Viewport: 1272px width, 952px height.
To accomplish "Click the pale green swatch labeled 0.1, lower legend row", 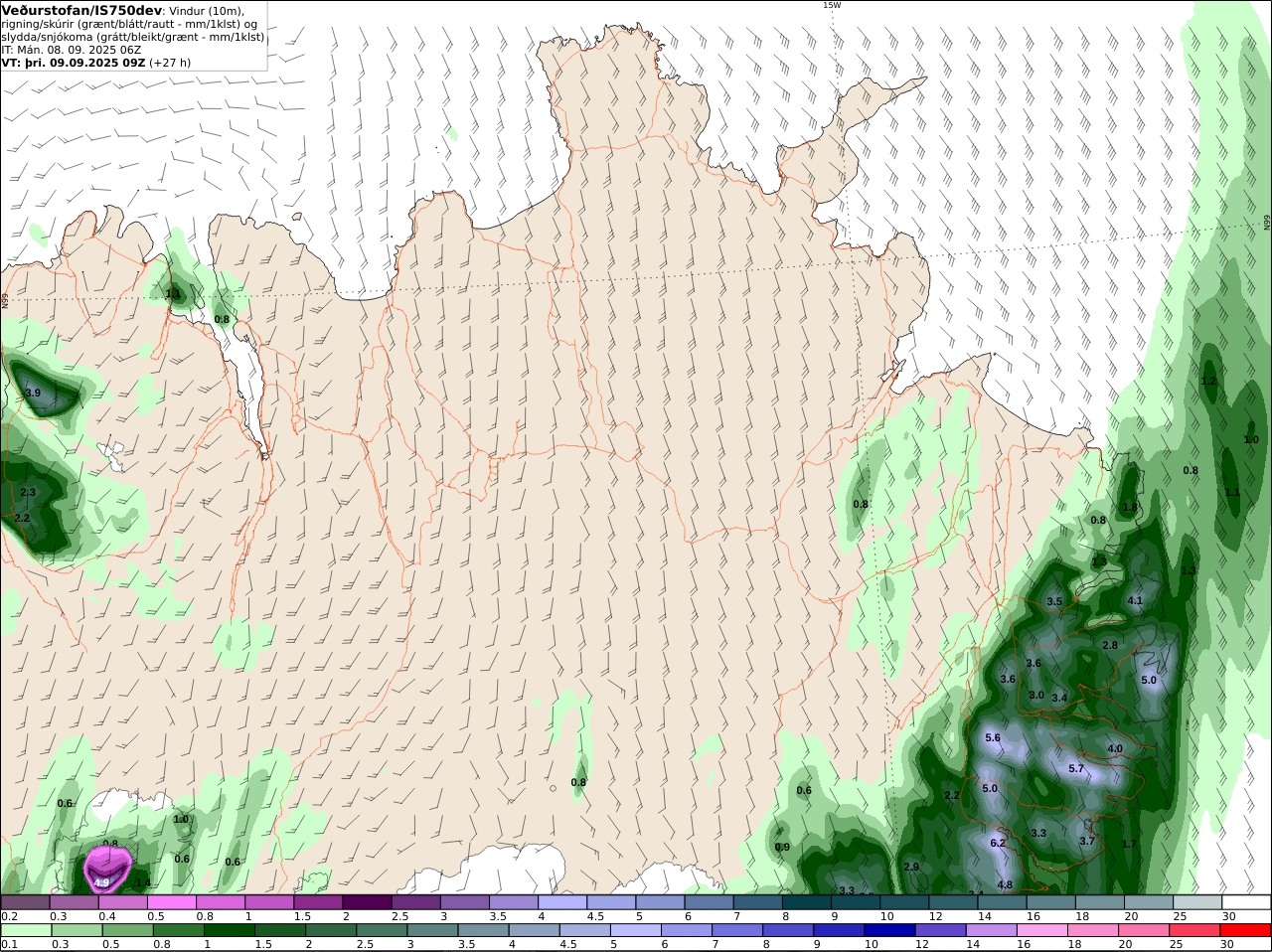I will pyautogui.click(x=26, y=931).
